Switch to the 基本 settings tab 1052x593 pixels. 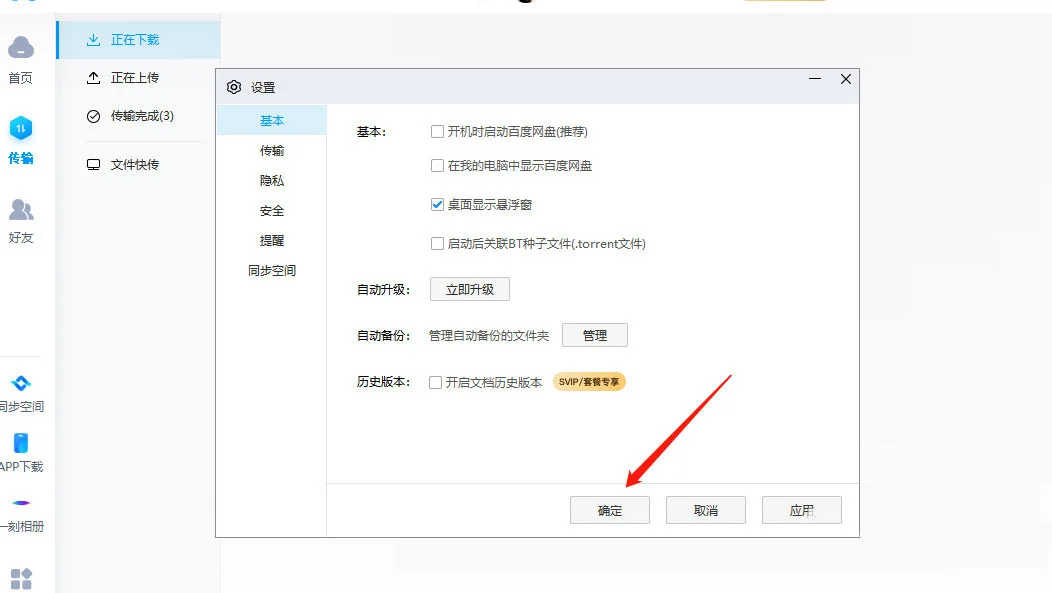coord(272,121)
